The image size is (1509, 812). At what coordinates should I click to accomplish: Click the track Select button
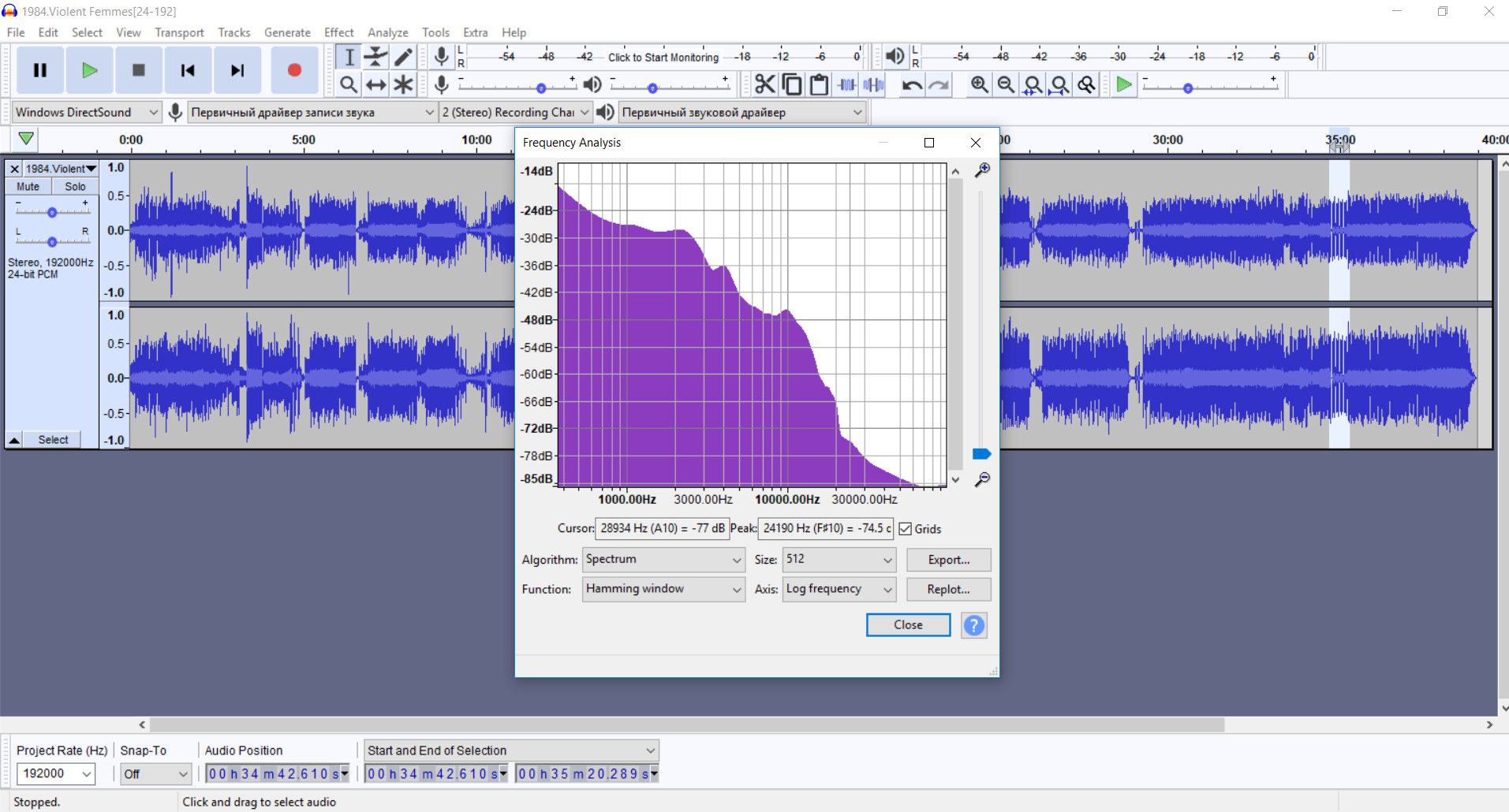click(53, 440)
